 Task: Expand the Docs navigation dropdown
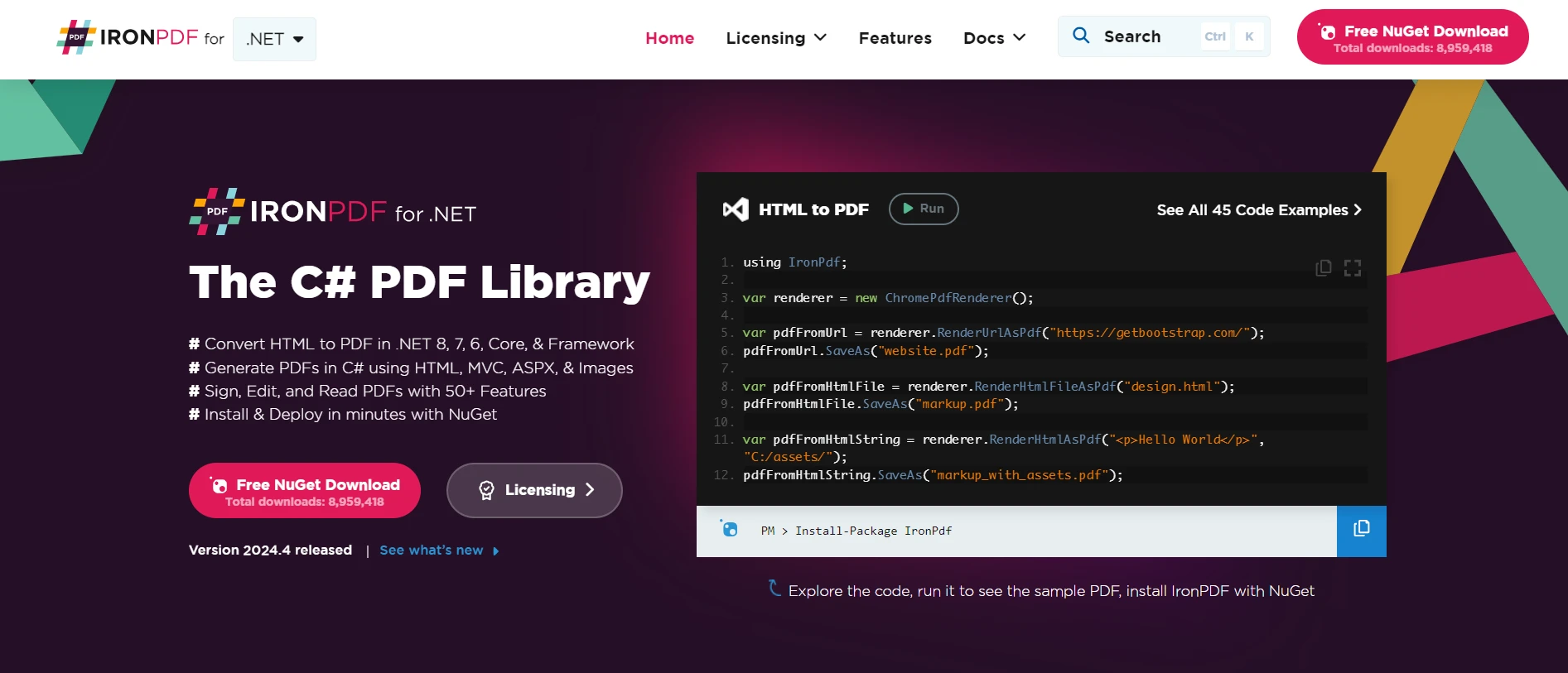pos(994,38)
